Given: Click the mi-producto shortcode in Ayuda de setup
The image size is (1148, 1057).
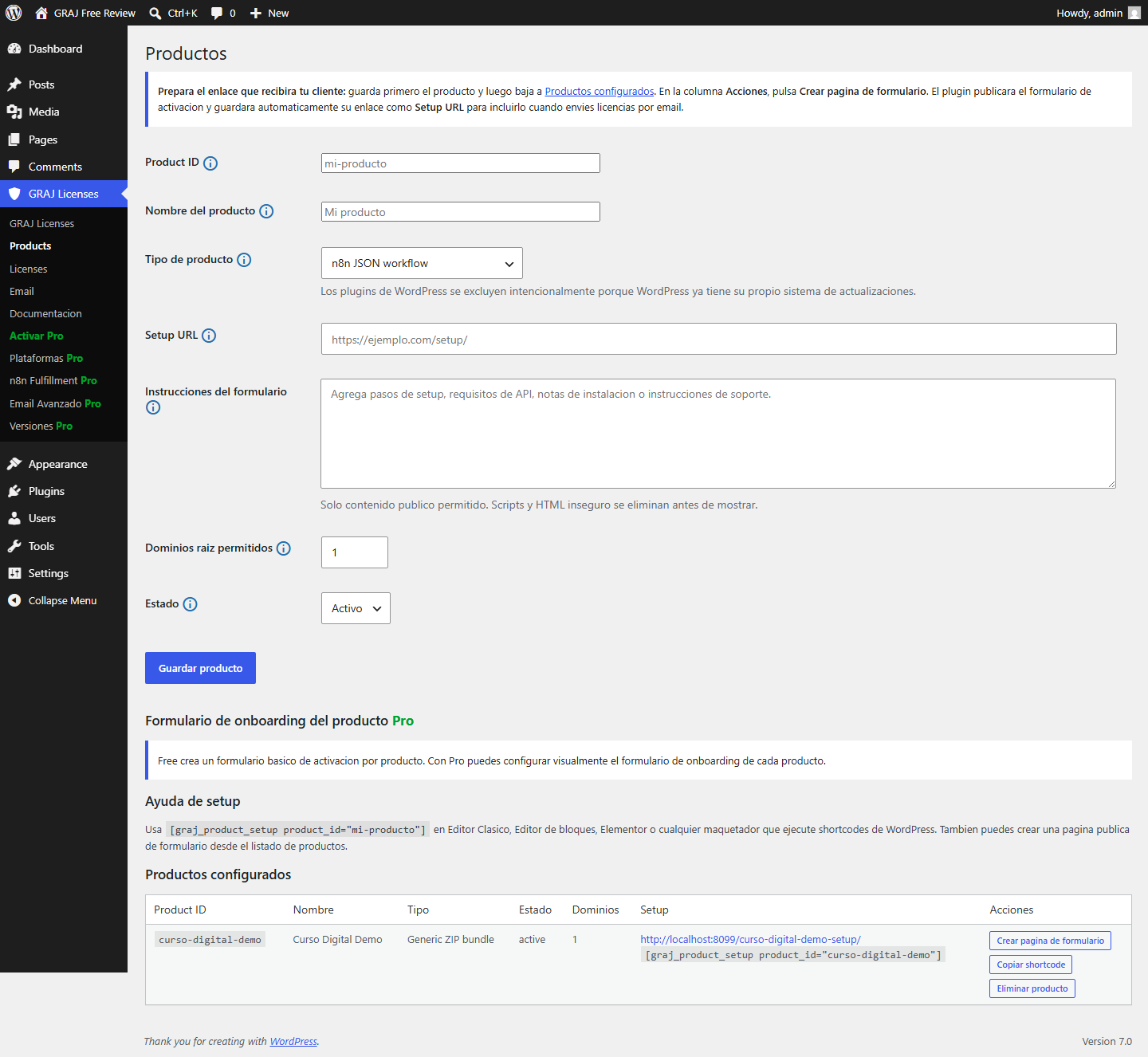Looking at the screenshot, I should tap(298, 830).
